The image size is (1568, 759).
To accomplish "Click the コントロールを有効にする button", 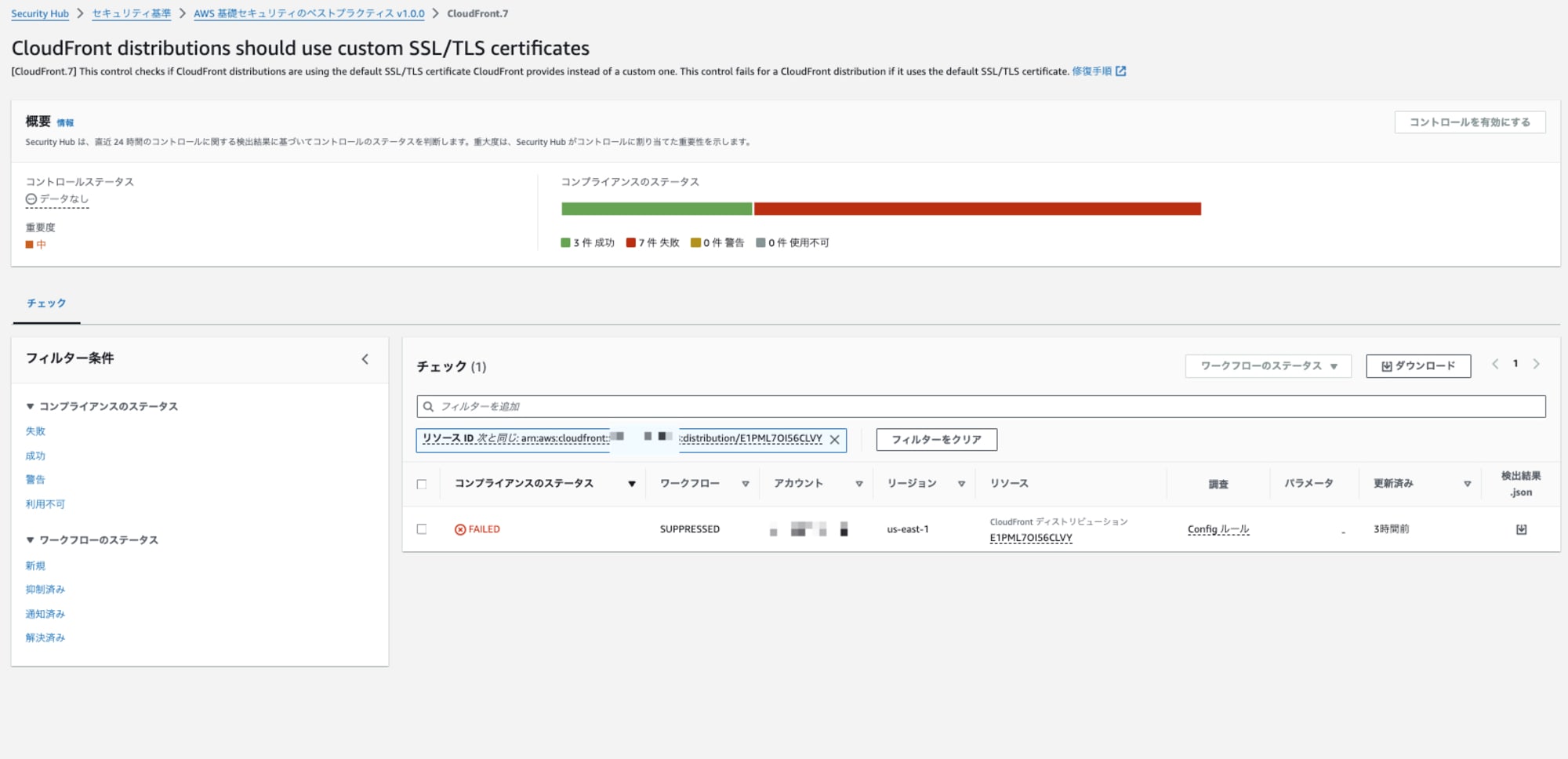I will coord(1470,122).
